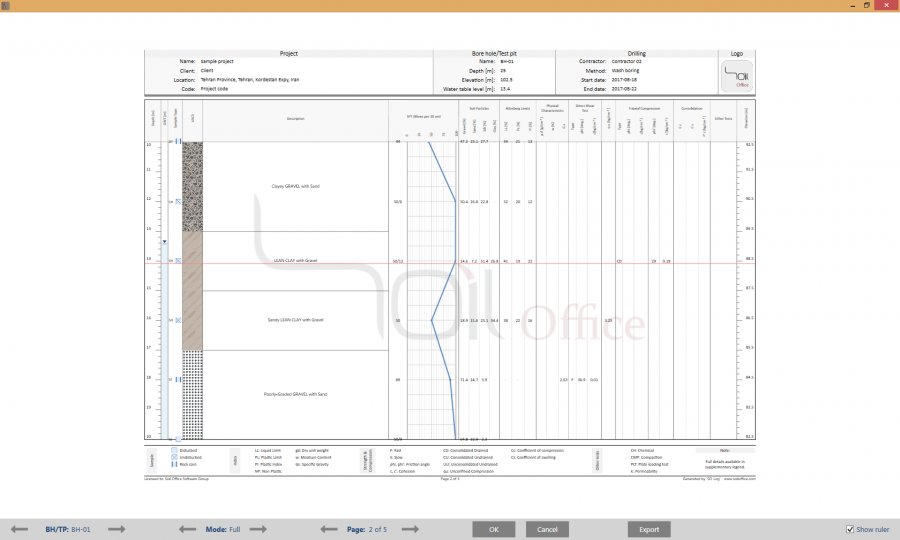Click the Cancel button
This screenshot has width=900, height=540.
547,529
